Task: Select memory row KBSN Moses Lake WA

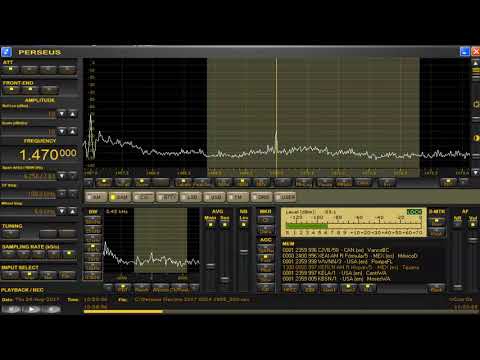Action: 336,279
